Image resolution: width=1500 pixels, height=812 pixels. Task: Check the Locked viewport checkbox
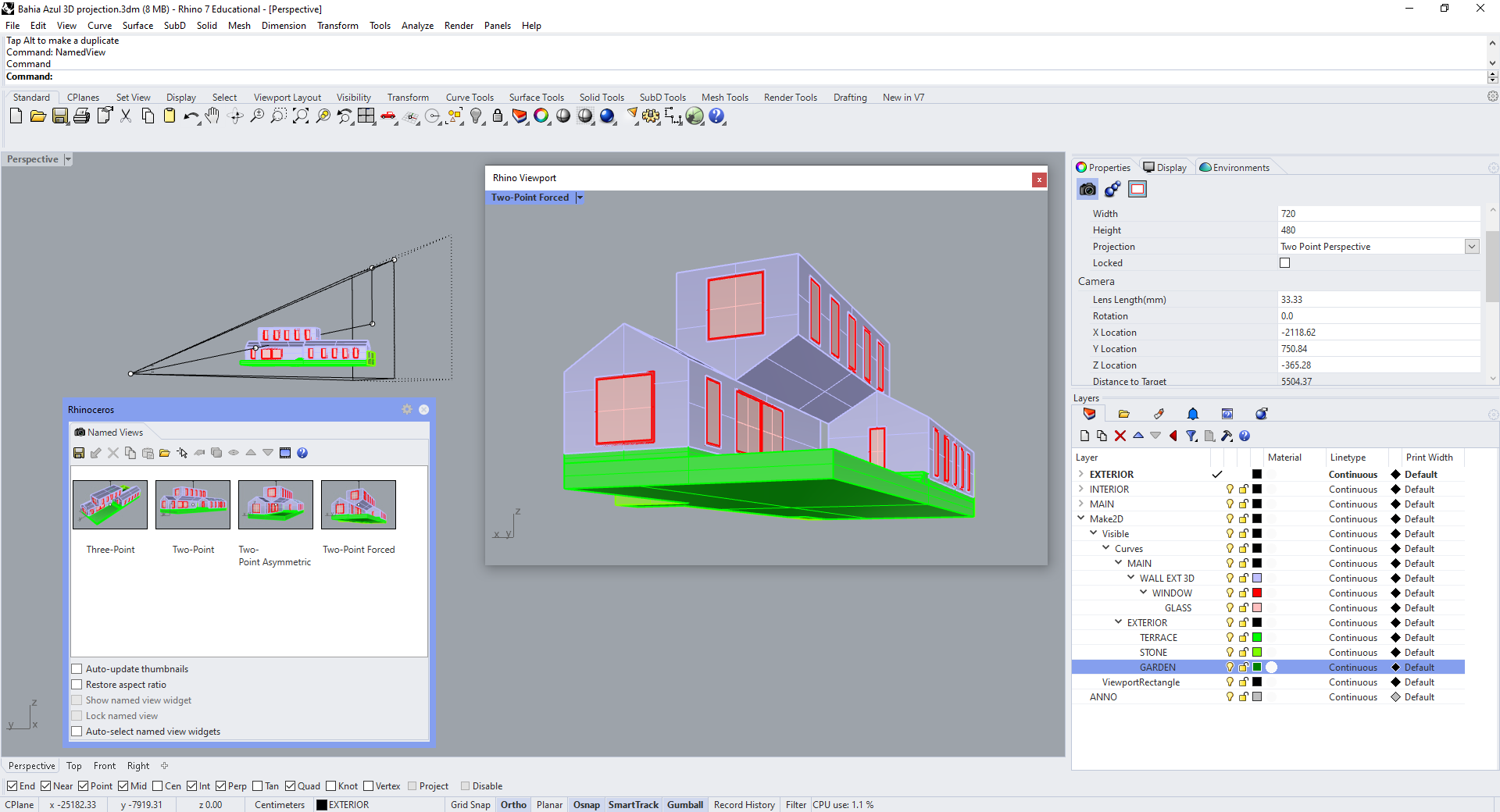click(x=1285, y=263)
